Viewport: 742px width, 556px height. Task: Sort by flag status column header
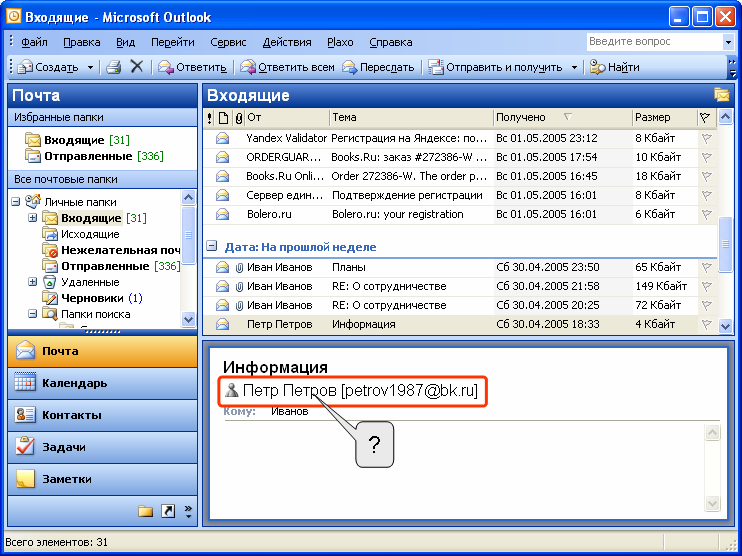pos(705,118)
